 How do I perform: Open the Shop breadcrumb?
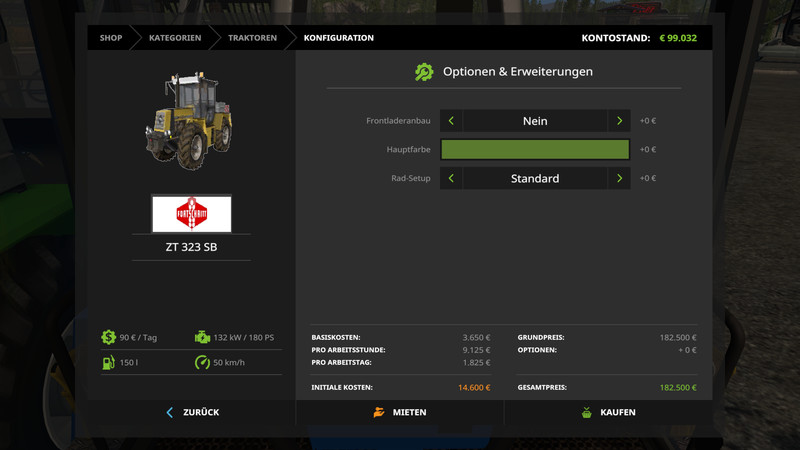pyautogui.click(x=111, y=38)
